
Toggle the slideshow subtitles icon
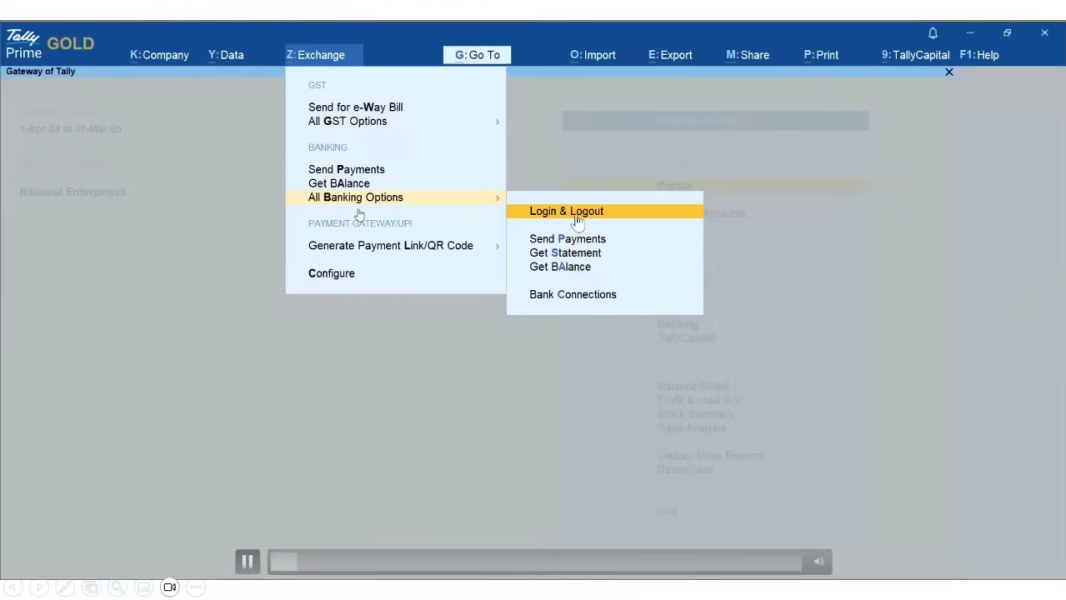click(143, 587)
